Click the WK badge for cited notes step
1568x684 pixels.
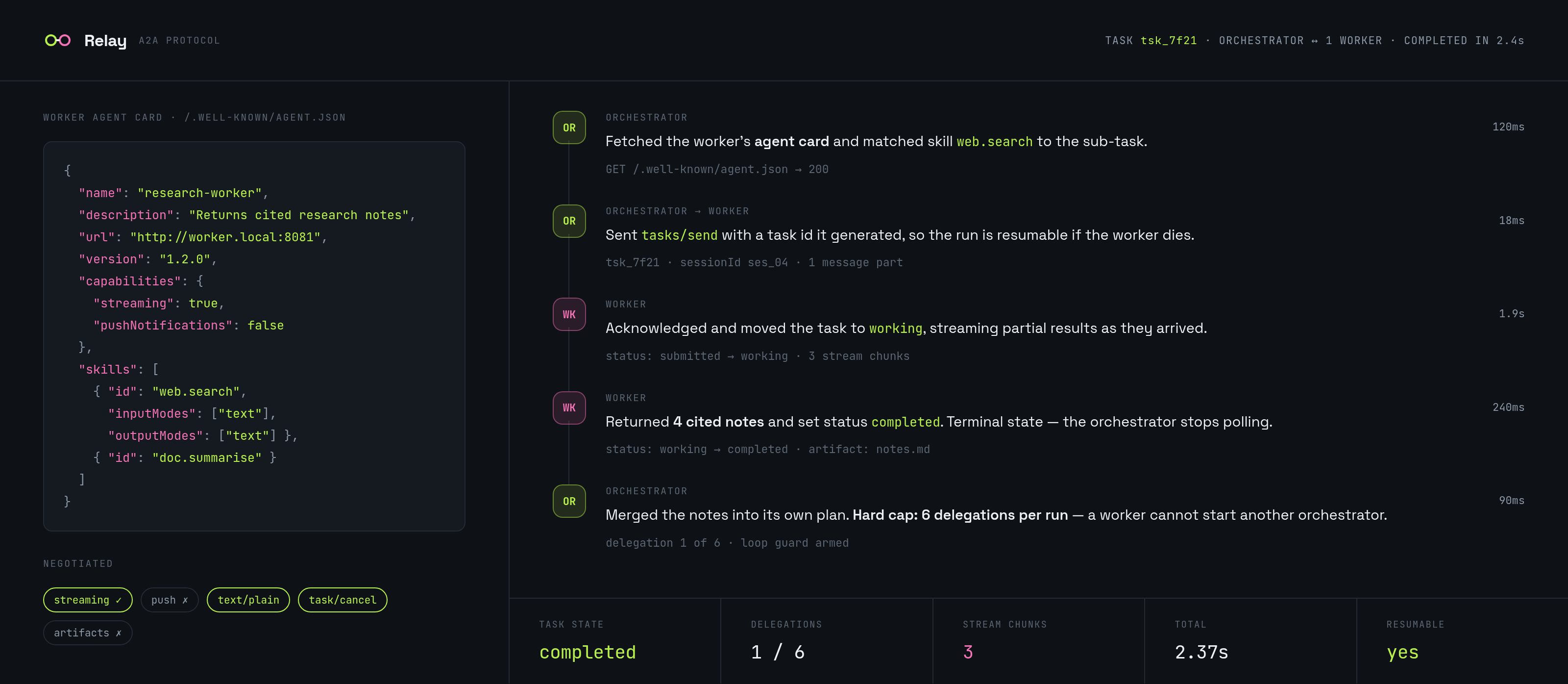tap(569, 407)
